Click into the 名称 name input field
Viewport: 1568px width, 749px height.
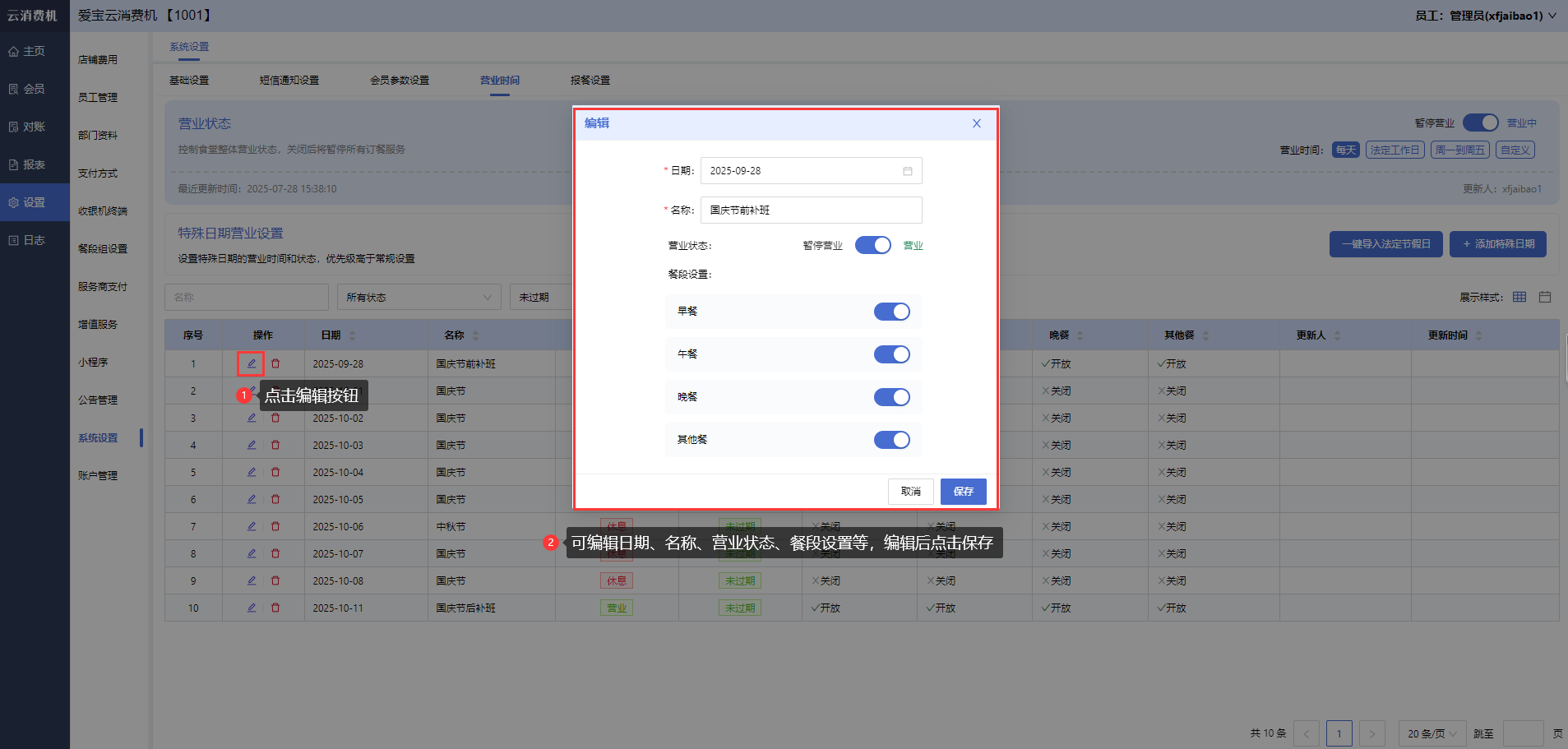[x=811, y=210]
